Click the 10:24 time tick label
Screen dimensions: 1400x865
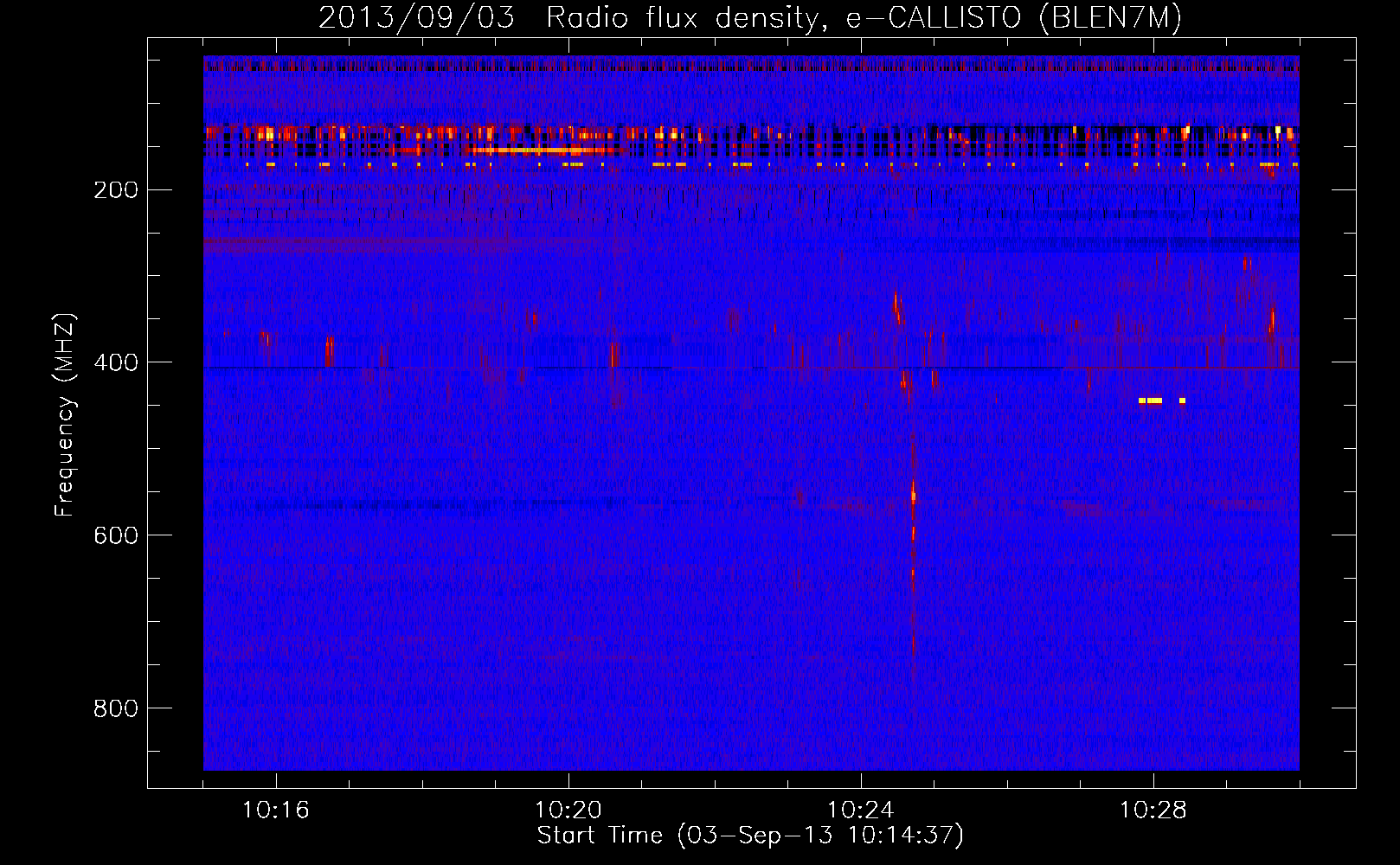[x=861, y=811]
